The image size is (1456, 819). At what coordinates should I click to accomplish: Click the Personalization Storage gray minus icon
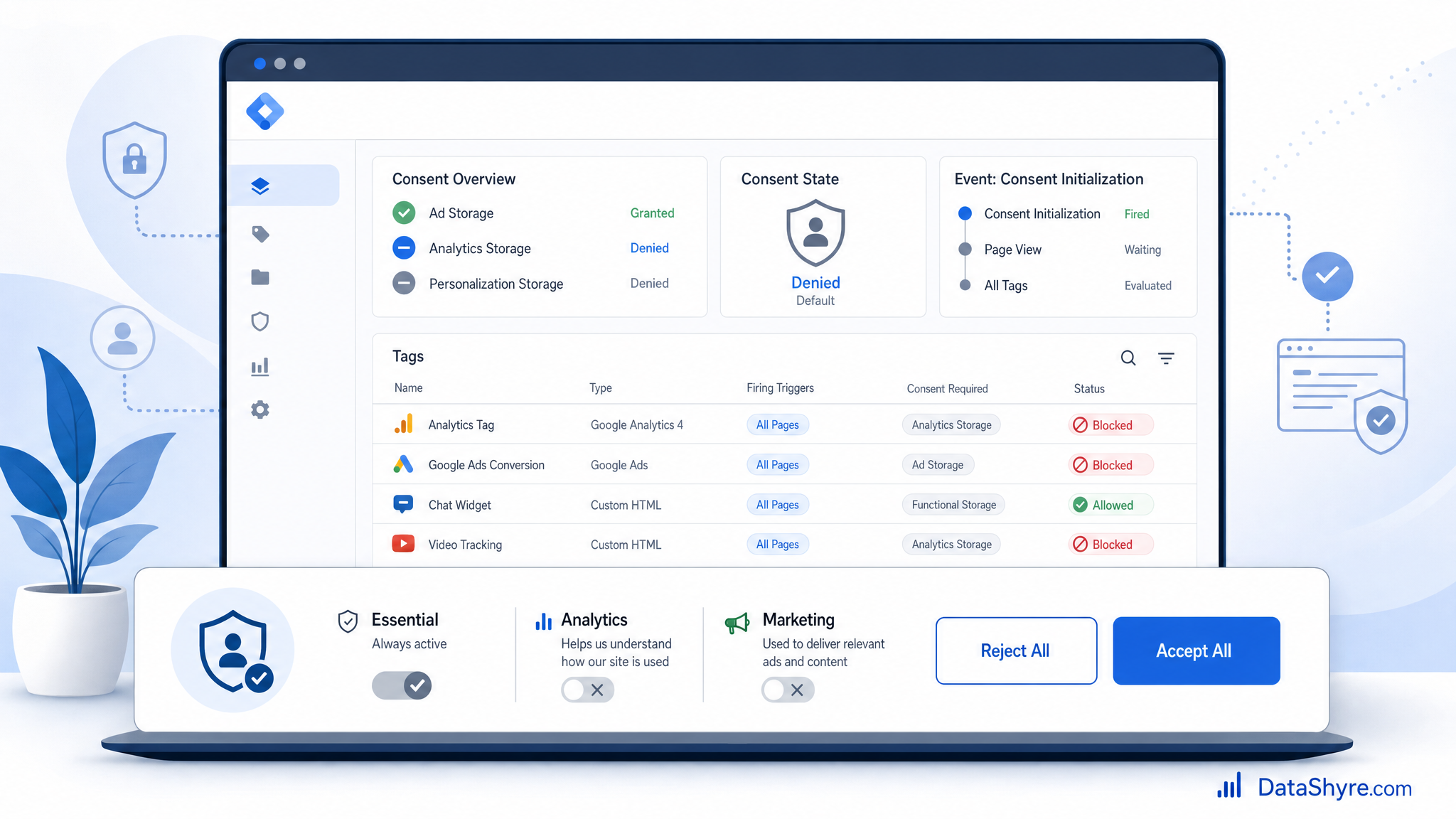(404, 283)
